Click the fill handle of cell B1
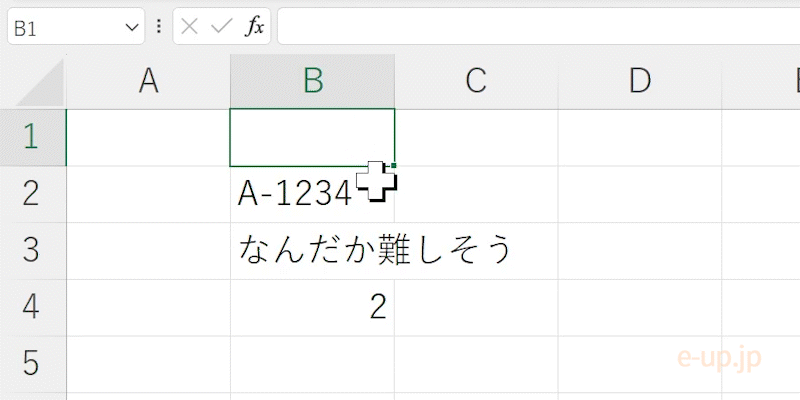800x400 pixels. pos(393,165)
